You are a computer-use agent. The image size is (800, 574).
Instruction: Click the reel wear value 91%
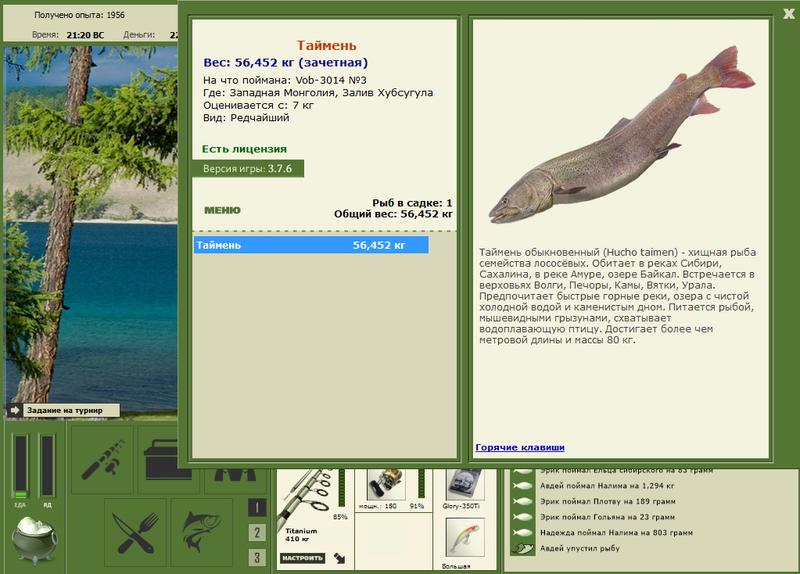click(417, 506)
